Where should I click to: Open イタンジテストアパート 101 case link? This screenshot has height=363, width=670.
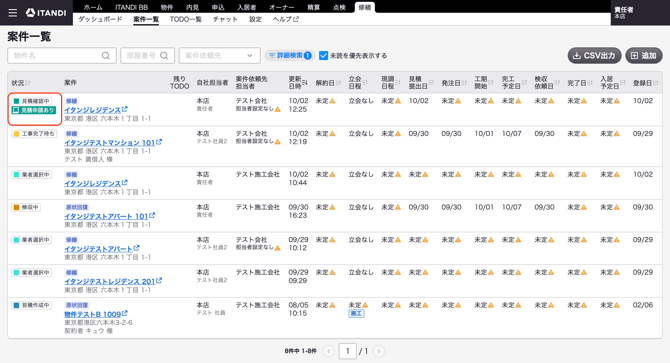click(106, 216)
